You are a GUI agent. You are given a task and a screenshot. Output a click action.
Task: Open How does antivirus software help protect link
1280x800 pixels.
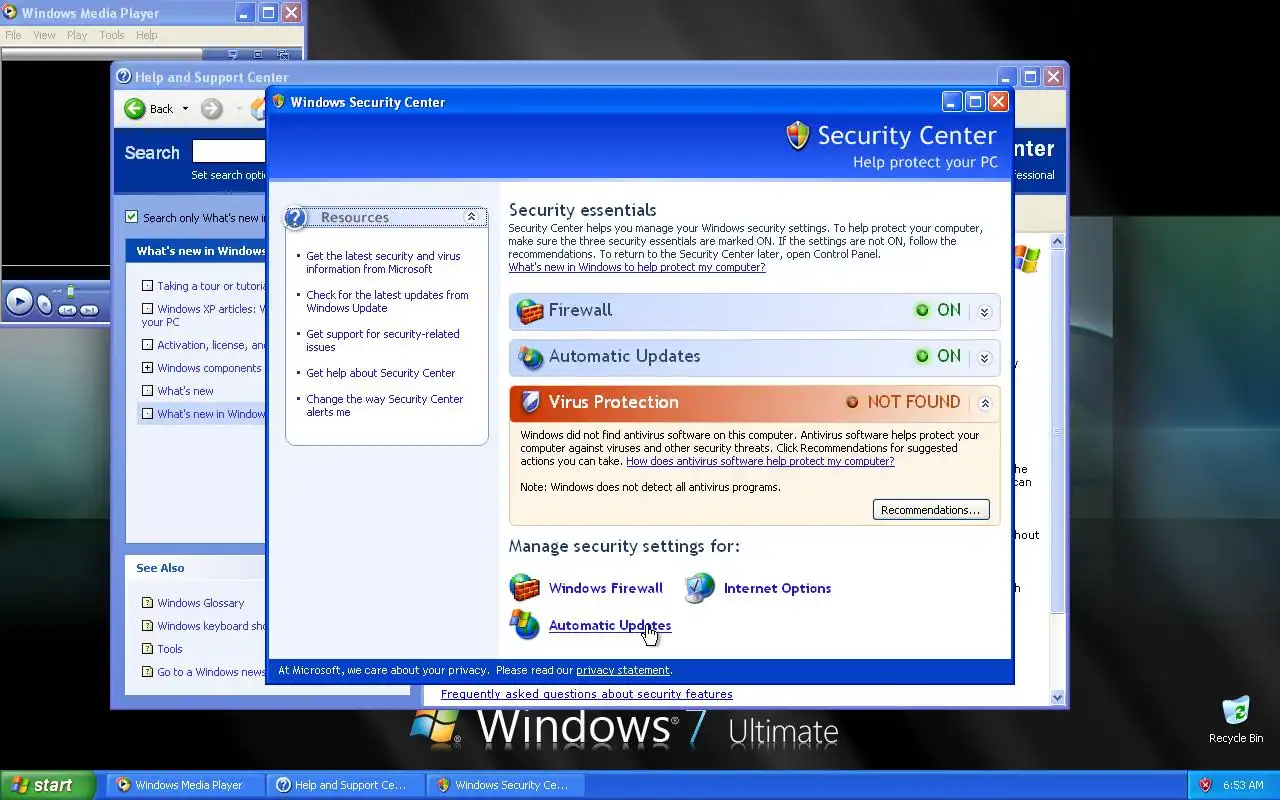[760, 461]
